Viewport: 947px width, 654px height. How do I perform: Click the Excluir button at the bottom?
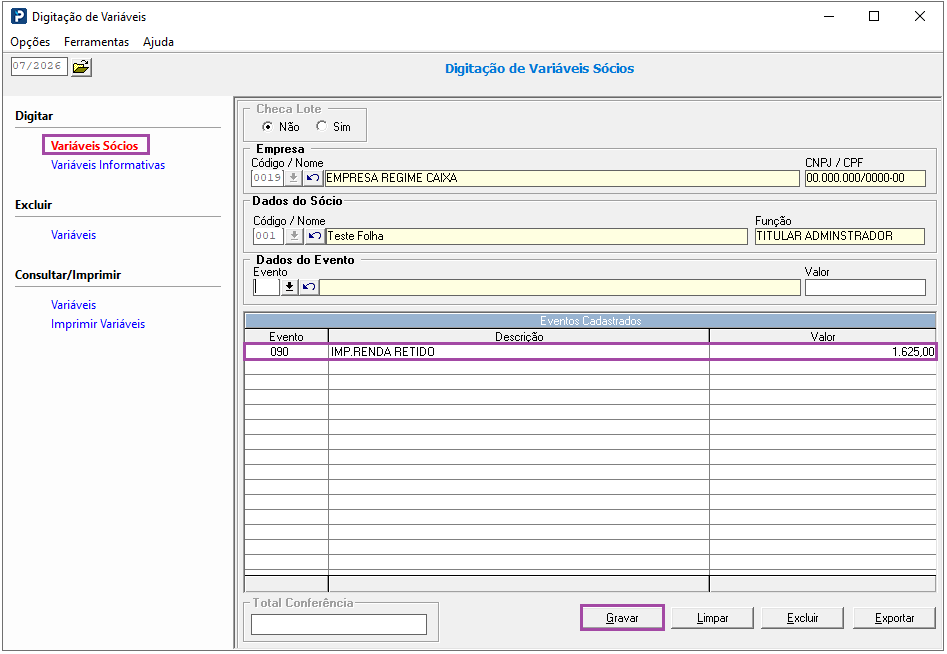[x=803, y=618]
